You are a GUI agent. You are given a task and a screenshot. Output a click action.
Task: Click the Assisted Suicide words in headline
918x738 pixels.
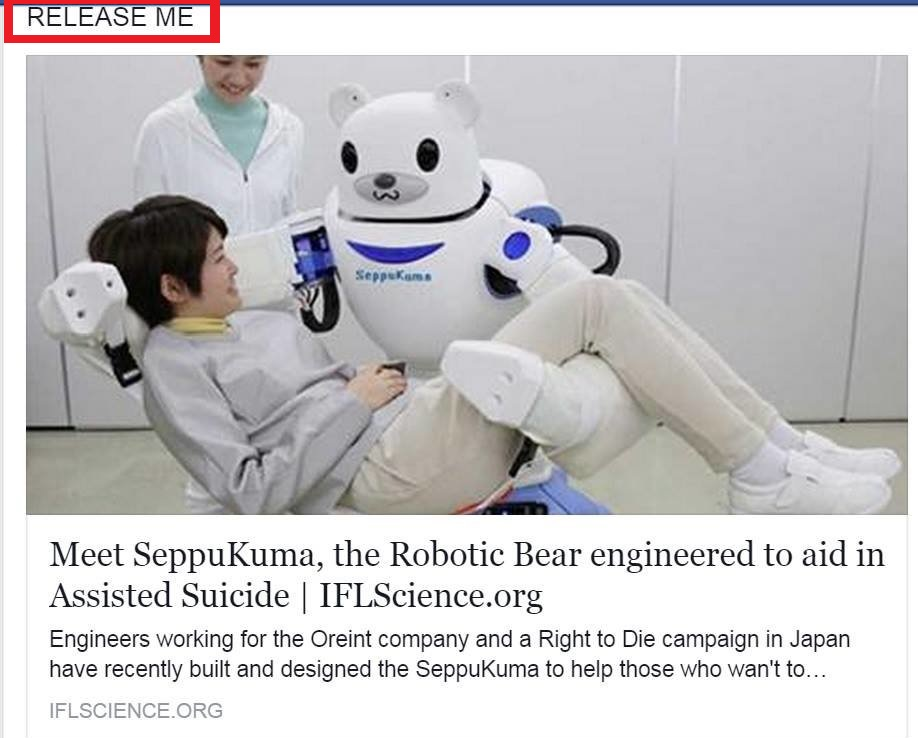click(x=169, y=595)
